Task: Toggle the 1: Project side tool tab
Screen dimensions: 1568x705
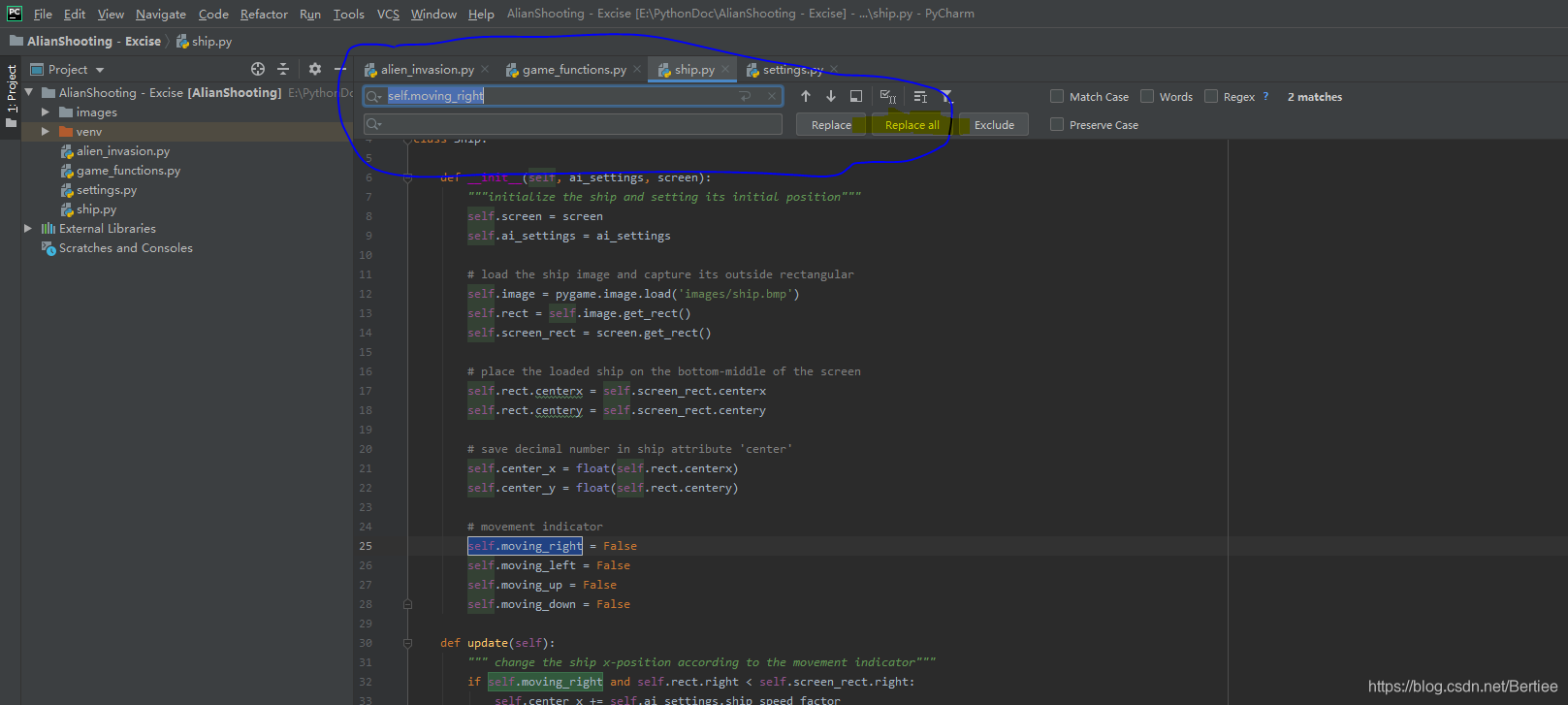Action: pyautogui.click(x=11, y=96)
